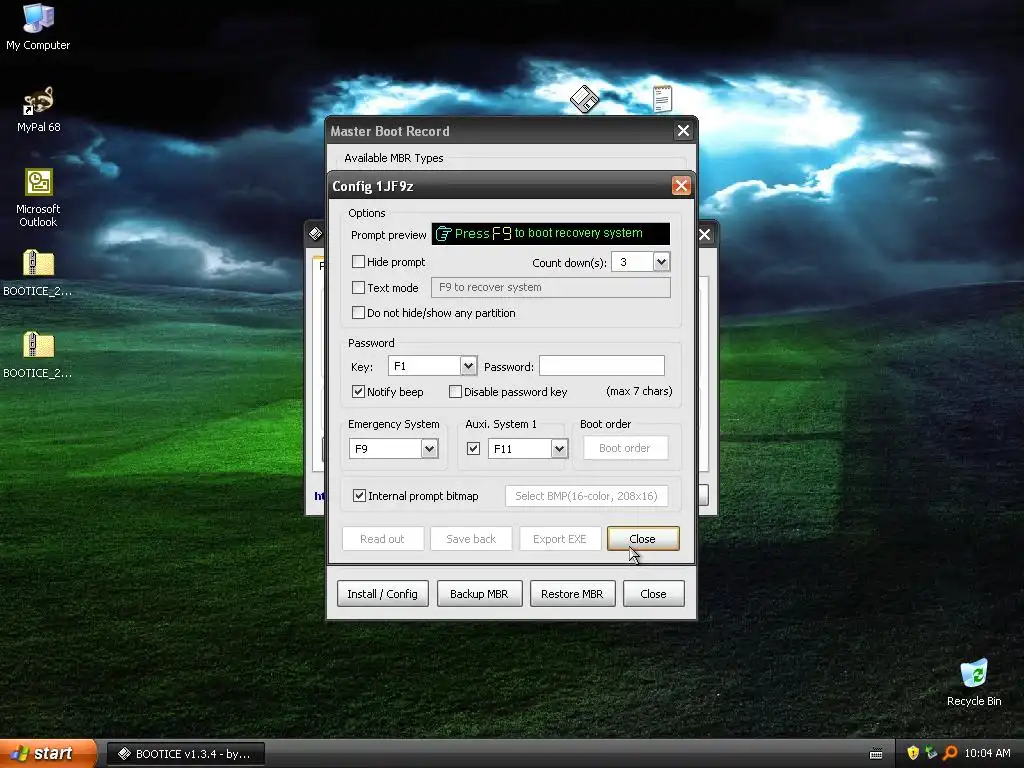Switch to BOOTICE v1.3.4 taskbar button
This screenshot has height=768, width=1024.
[185, 754]
